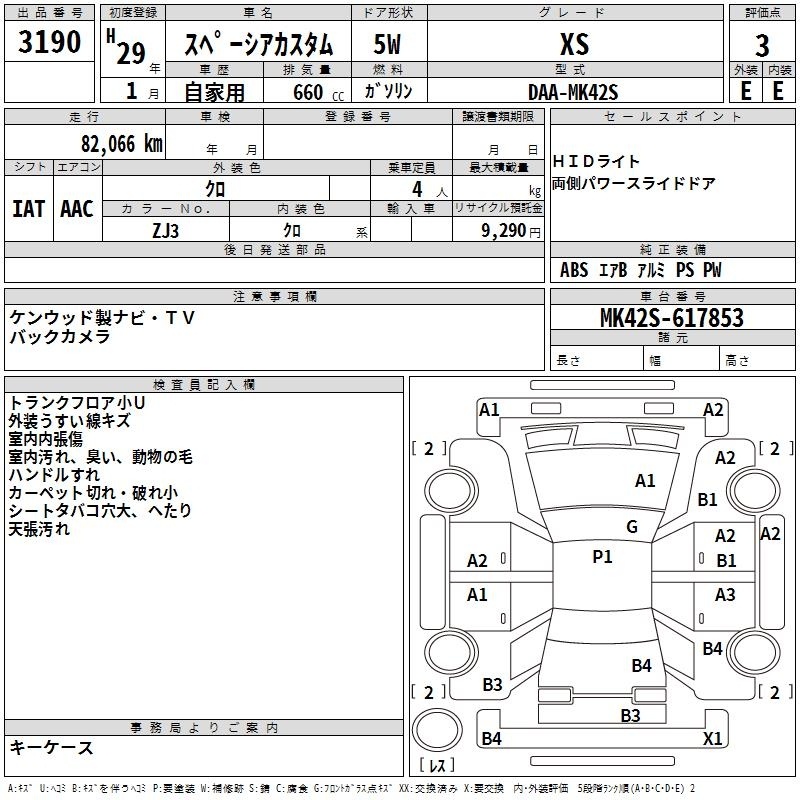Click chassis number MK42S-617853

coord(671,318)
